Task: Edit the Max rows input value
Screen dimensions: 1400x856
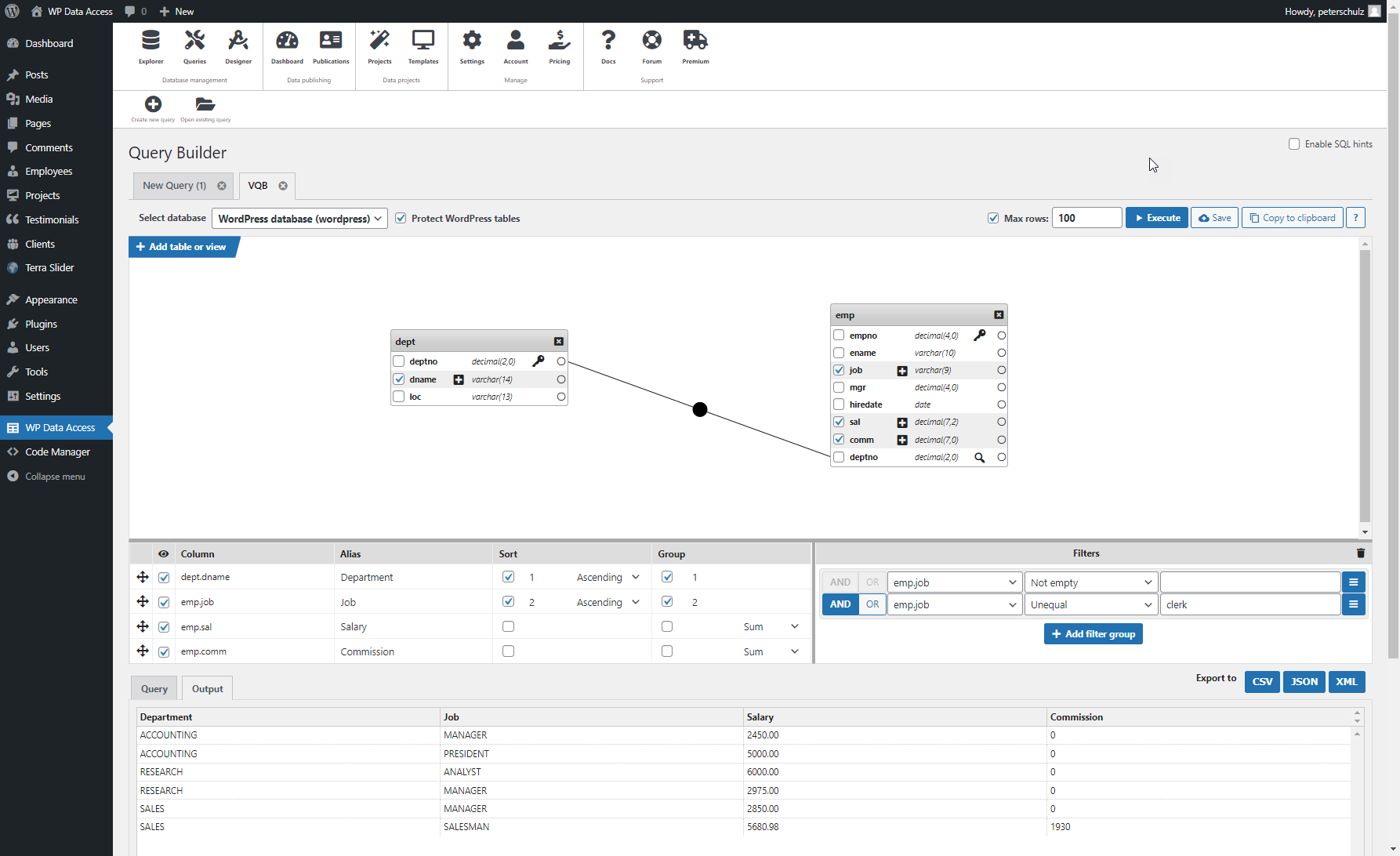Action: pos(1087,217)
